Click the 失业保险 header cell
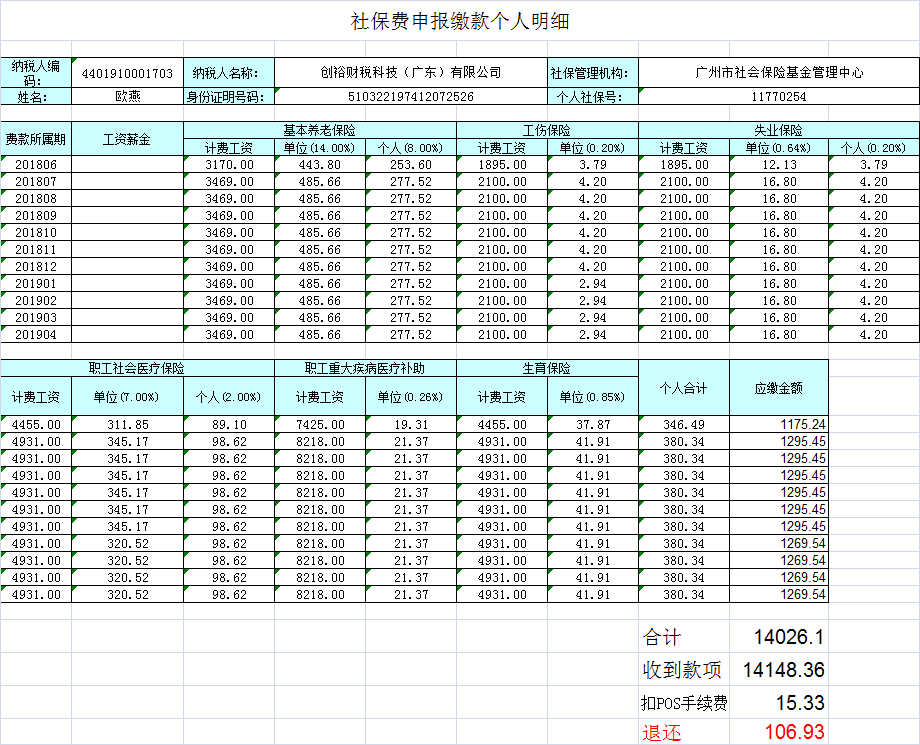920x745 pixels. [778, 131]
